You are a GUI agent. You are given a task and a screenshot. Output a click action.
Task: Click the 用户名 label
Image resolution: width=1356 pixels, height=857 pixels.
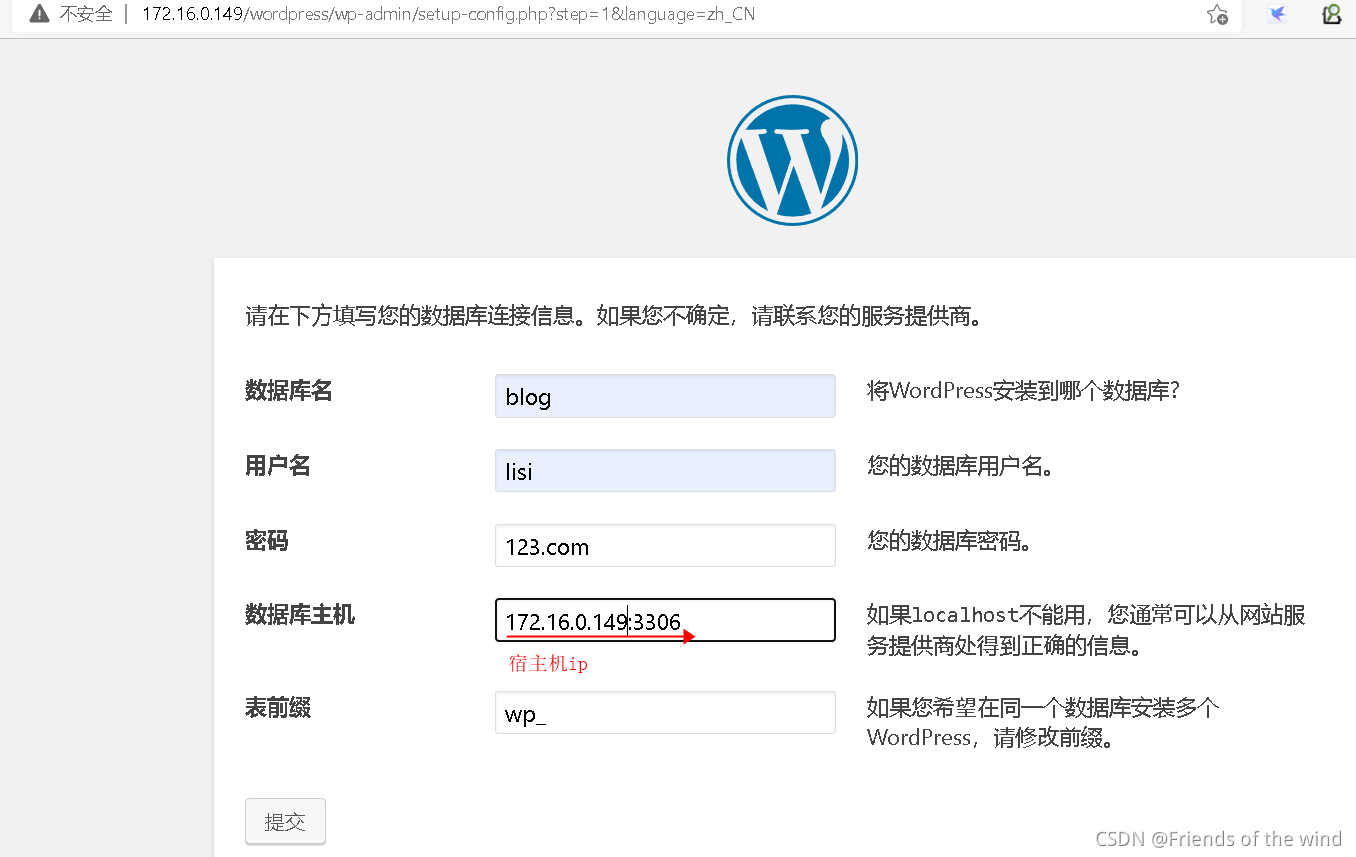coord(278,466)
